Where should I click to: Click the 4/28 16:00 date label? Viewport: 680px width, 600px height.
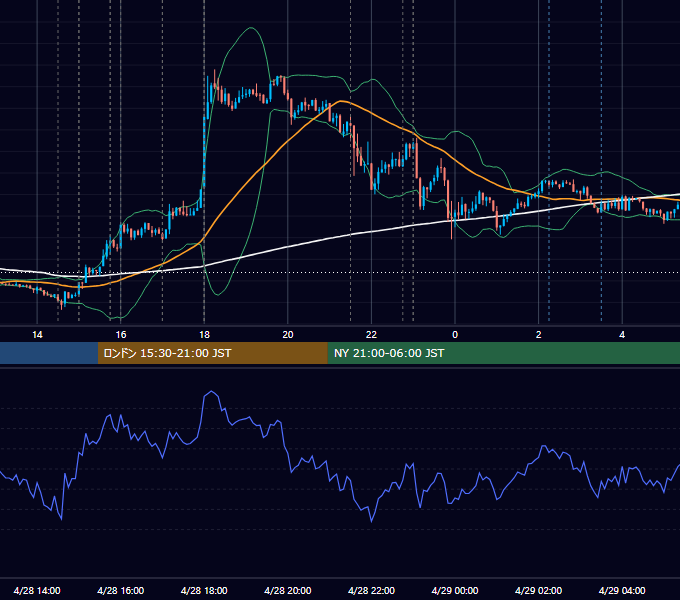pyautogui.click(x=121, y=590)
